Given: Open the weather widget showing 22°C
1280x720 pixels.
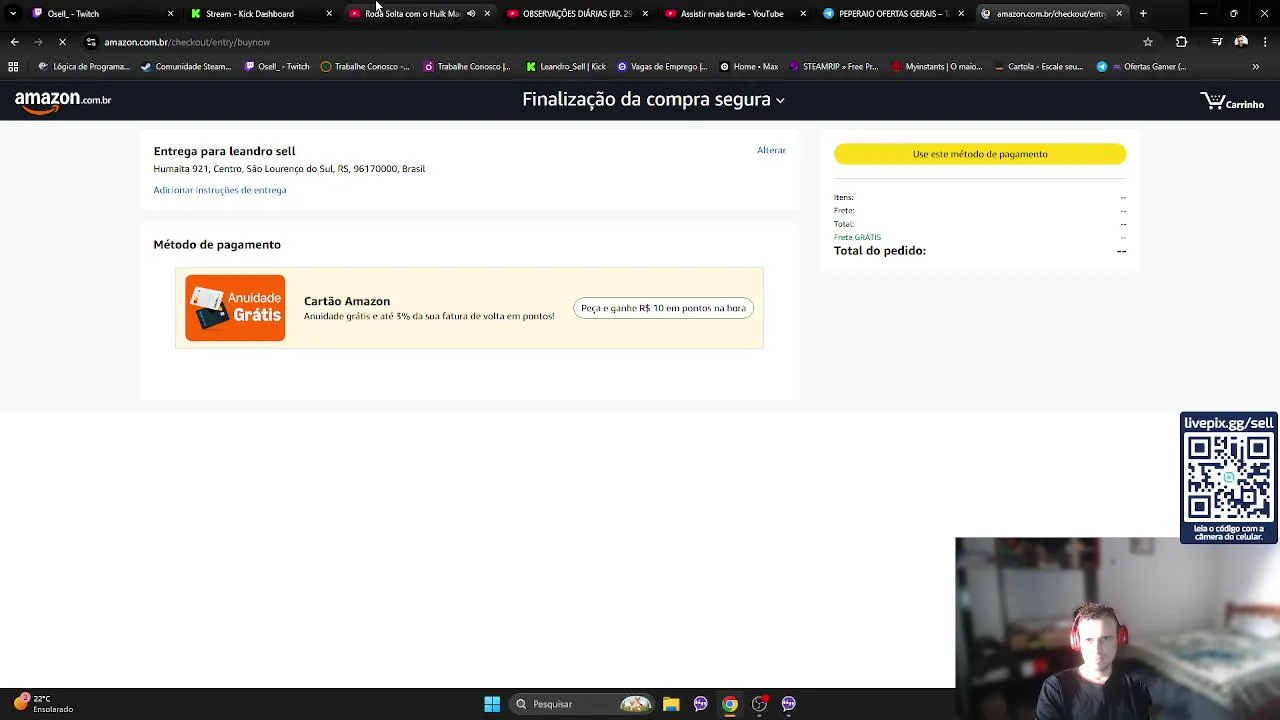Looking at the screenshot, I should [x=43, y=704].
